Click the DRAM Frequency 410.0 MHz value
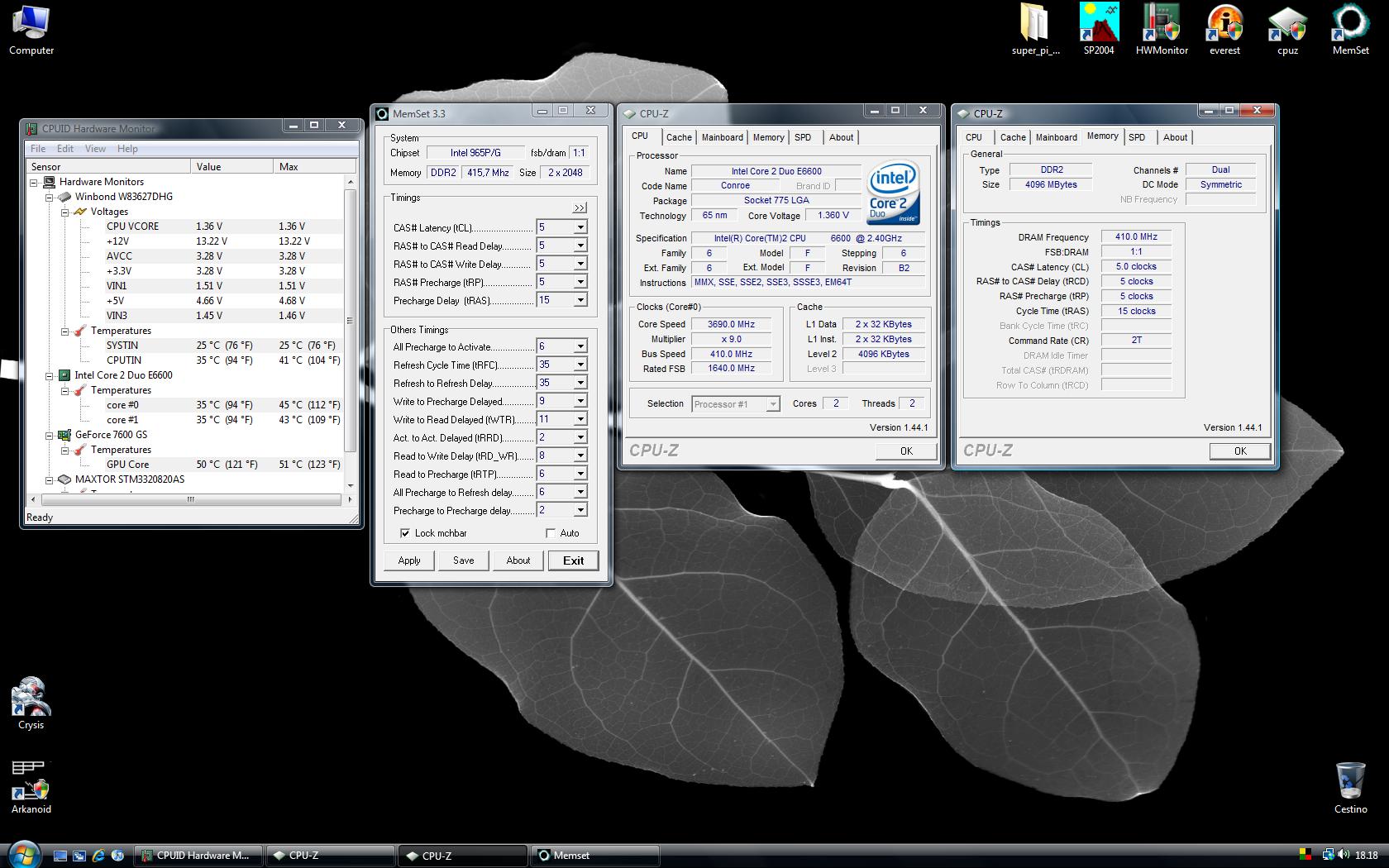 click(x=1136, y=236)
